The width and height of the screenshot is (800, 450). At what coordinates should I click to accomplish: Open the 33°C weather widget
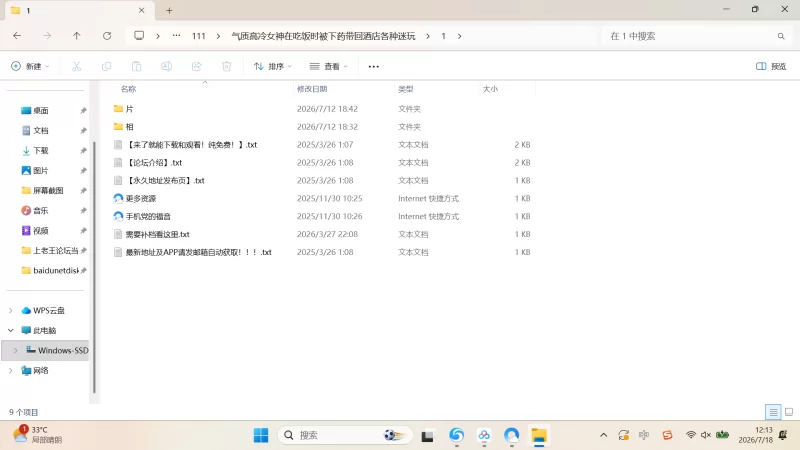(37, 435)
